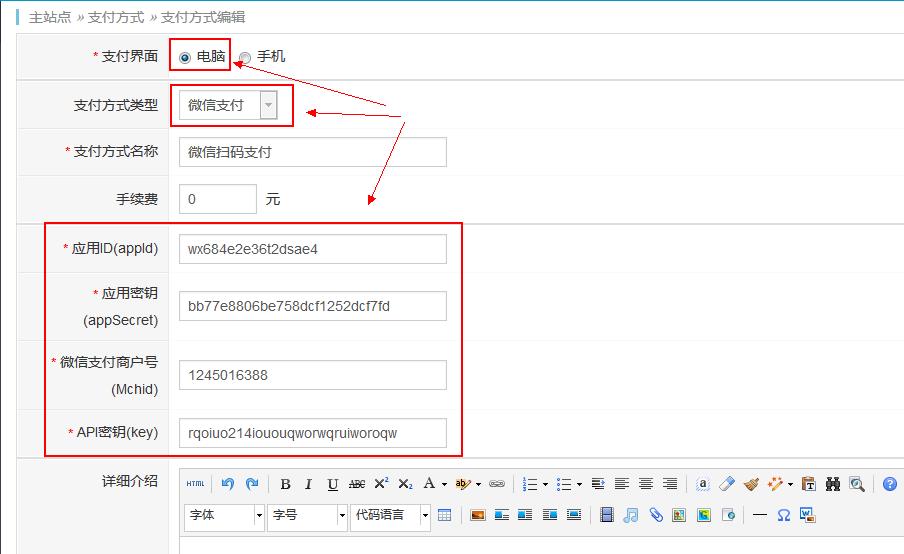Screen dimensions: 904x554
Task: Apply underline formatting
Action: point(333,484)
